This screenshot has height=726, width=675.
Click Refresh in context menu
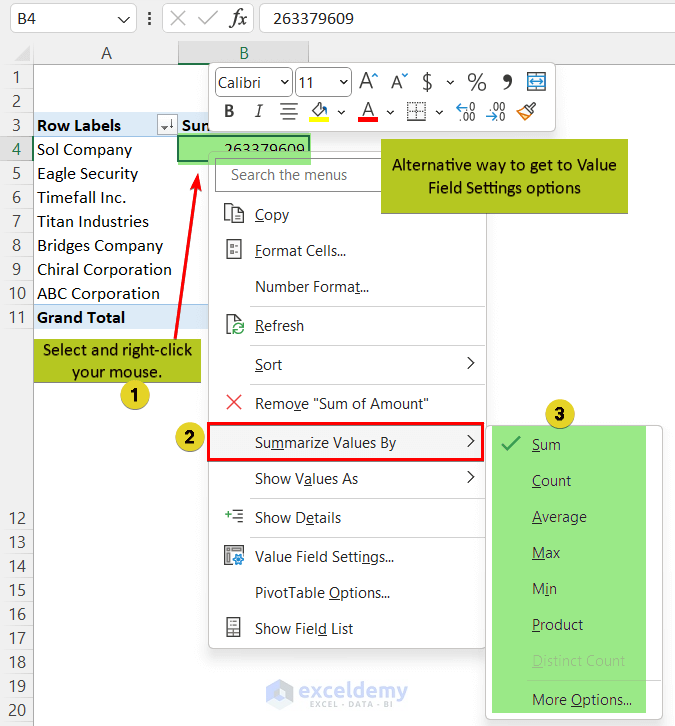pos(347,326)
